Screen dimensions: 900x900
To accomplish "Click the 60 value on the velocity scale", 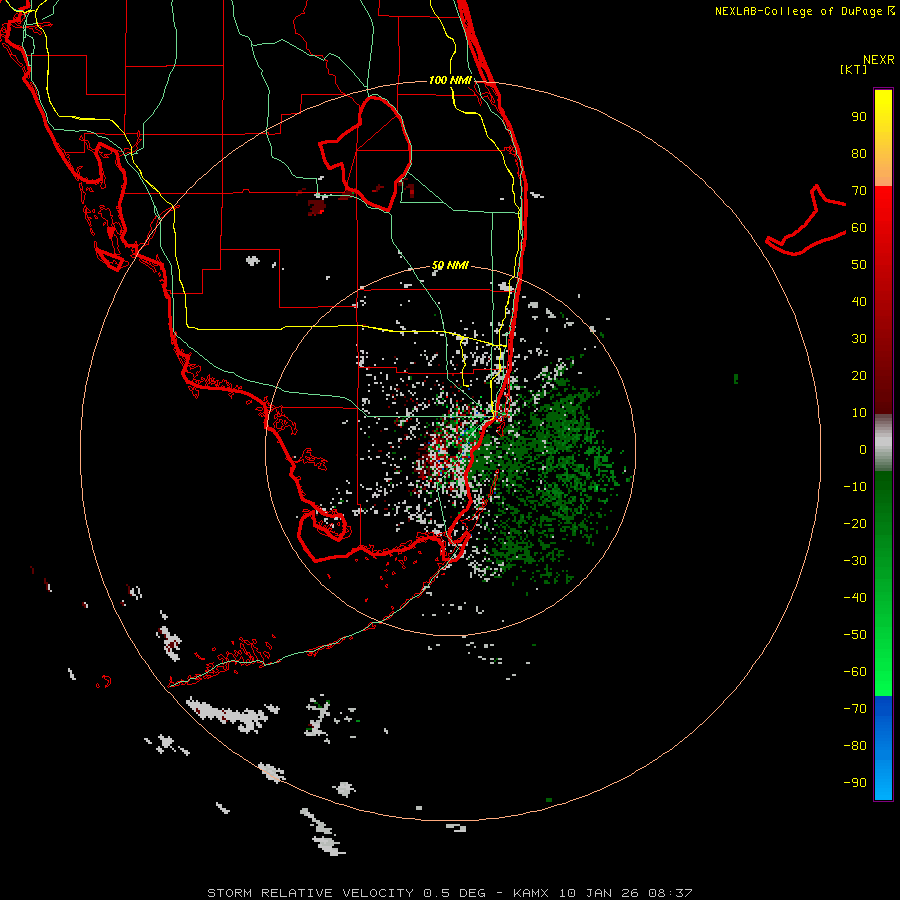I will click(859, 227).
